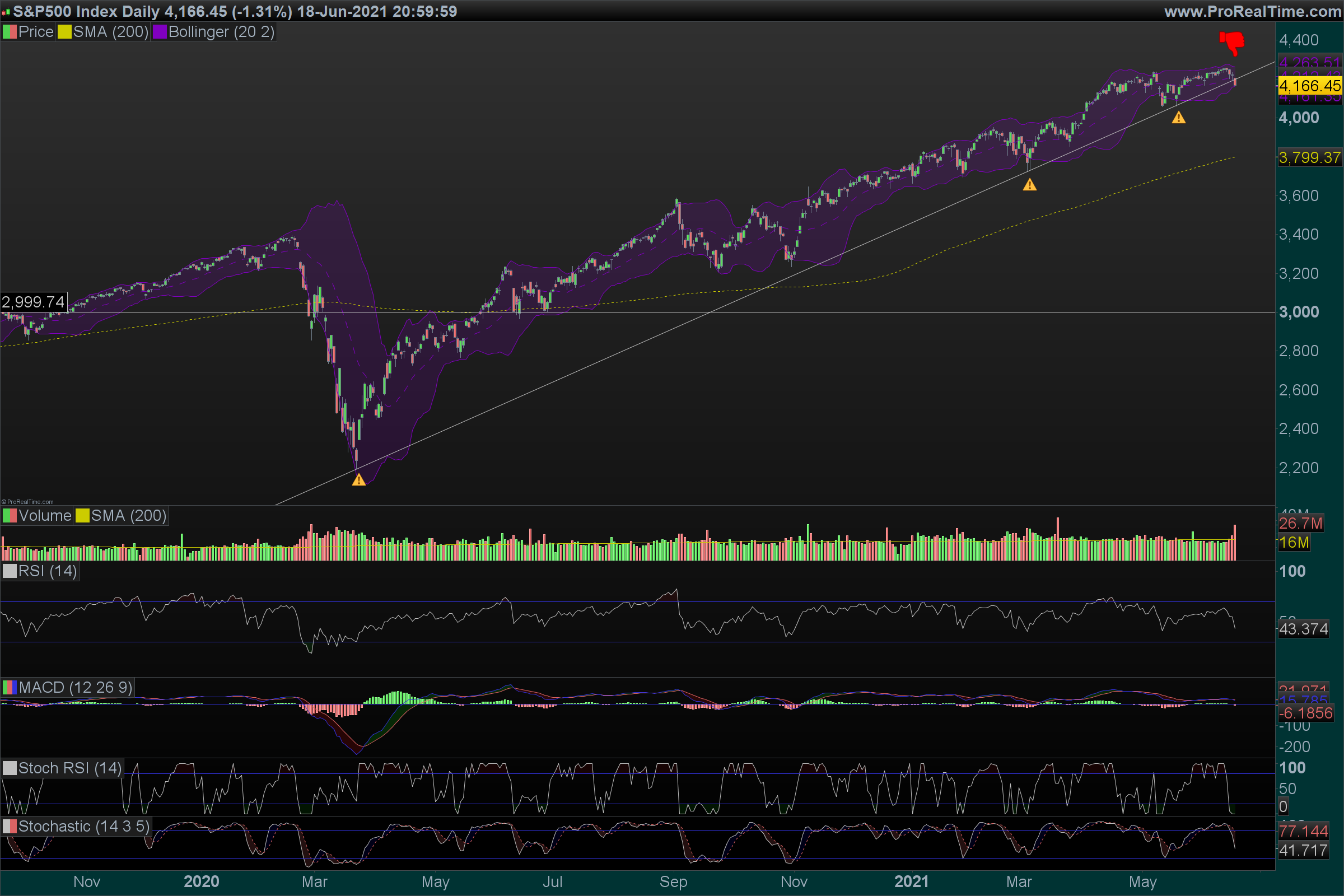Click the red thumbs-down icon
1344x896 pixels.
[x=1233, y=43]
